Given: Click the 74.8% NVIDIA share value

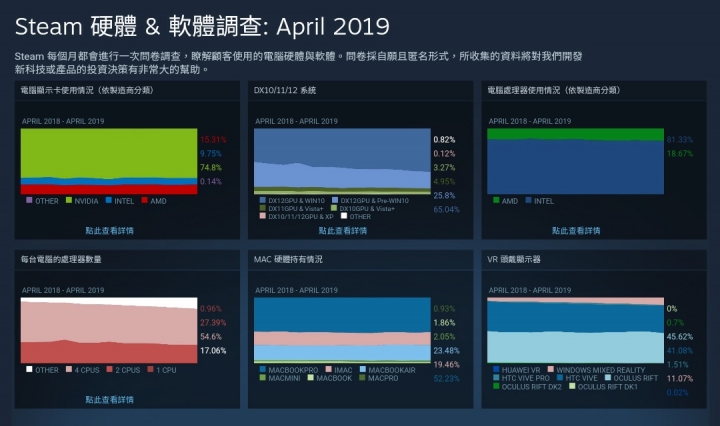Looking at the screenshot, I should point(211,167).
